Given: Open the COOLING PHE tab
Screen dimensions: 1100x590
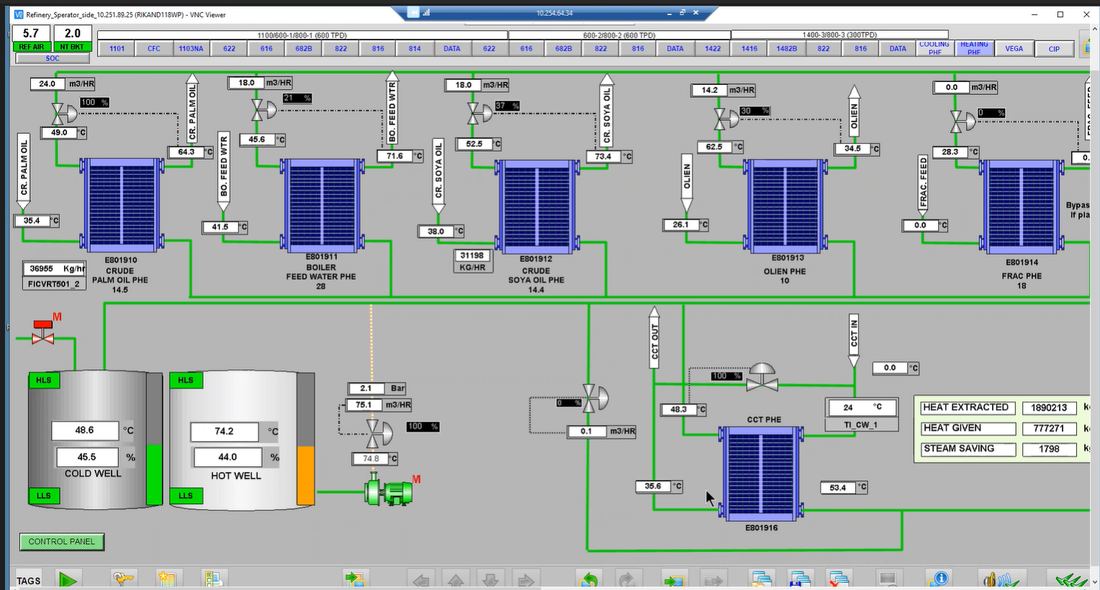Looking at the screenshot, I should (x=934, y=48).
